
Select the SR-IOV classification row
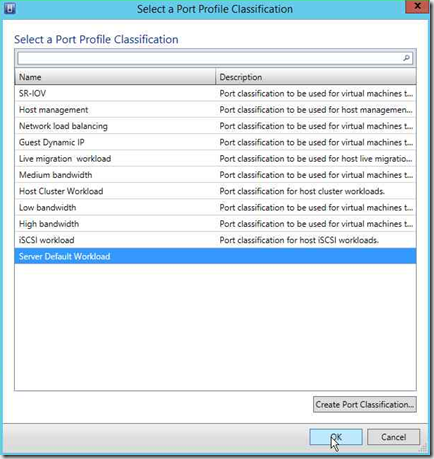[x=215, y=93]
